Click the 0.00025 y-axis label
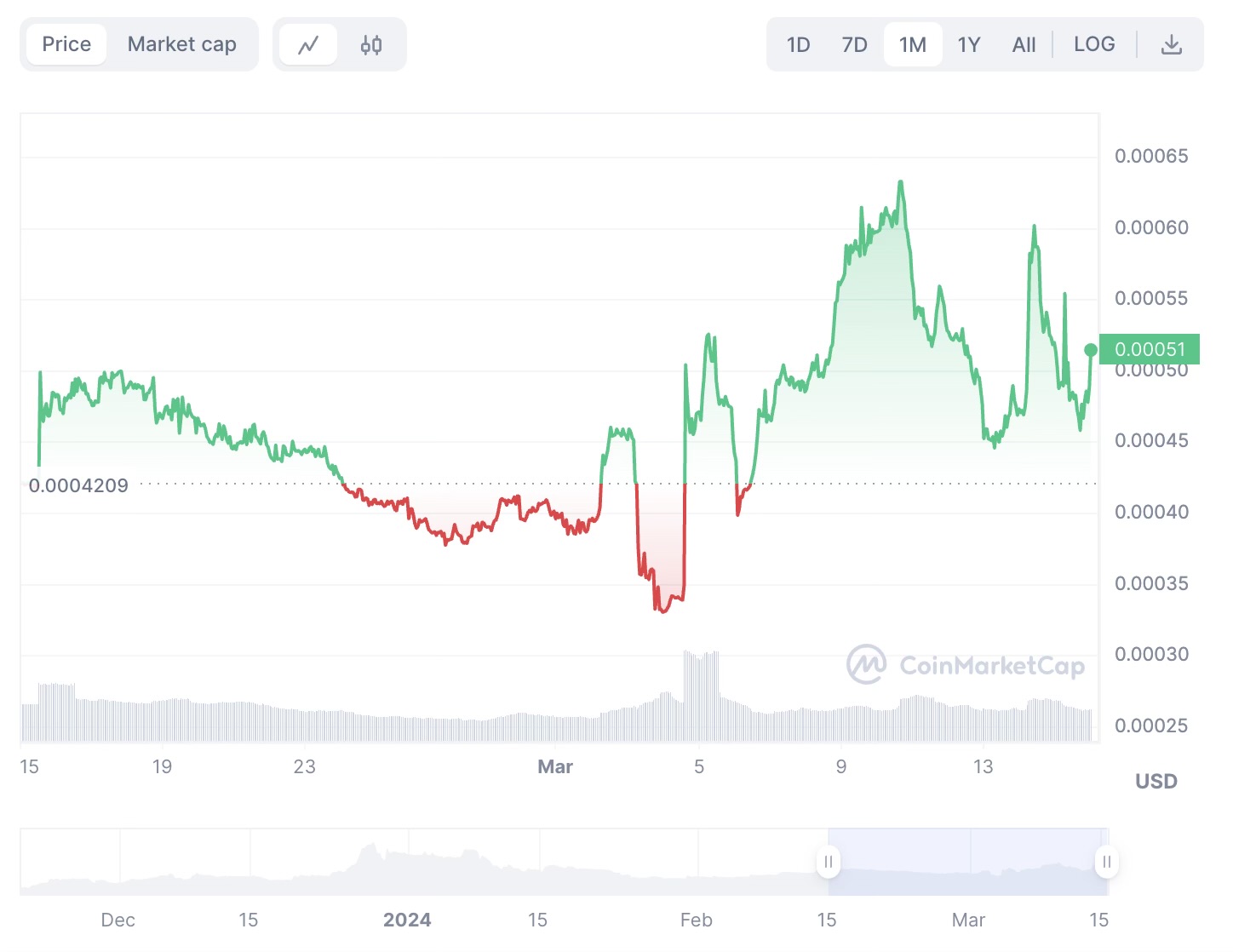 click(1151, 725)
